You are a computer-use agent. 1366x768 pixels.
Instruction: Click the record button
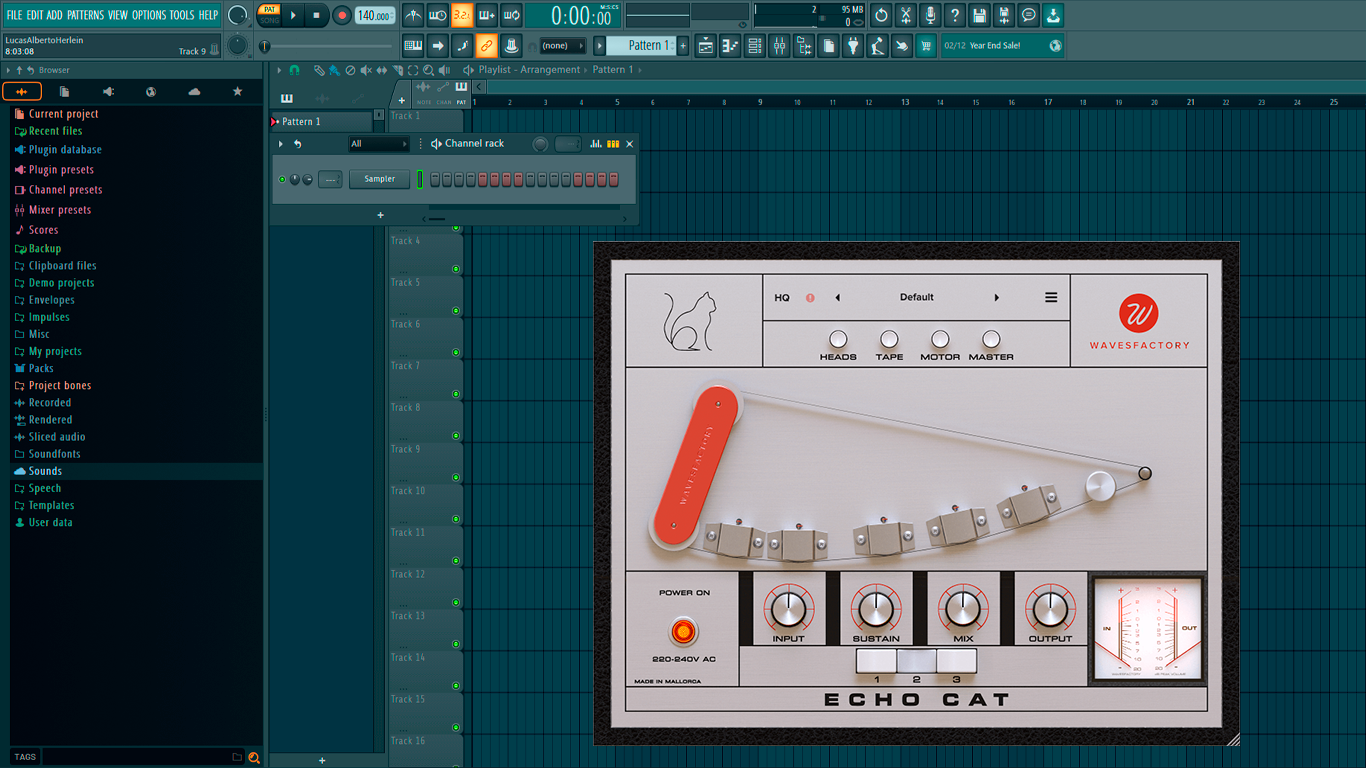point(341,15)
